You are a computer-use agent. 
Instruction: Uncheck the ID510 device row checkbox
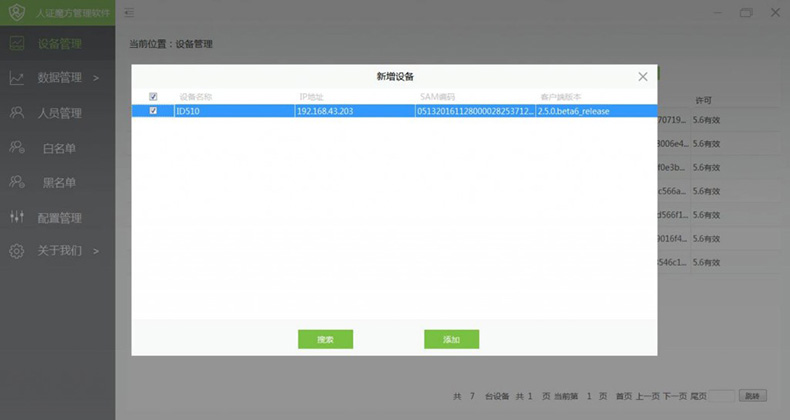tap(153, 111)
